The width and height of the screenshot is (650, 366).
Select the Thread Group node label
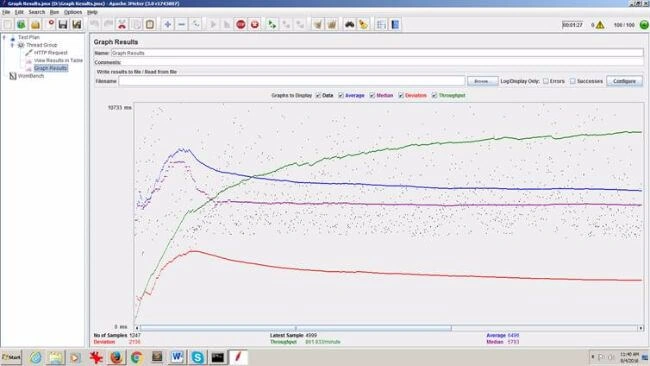point(41,45)
